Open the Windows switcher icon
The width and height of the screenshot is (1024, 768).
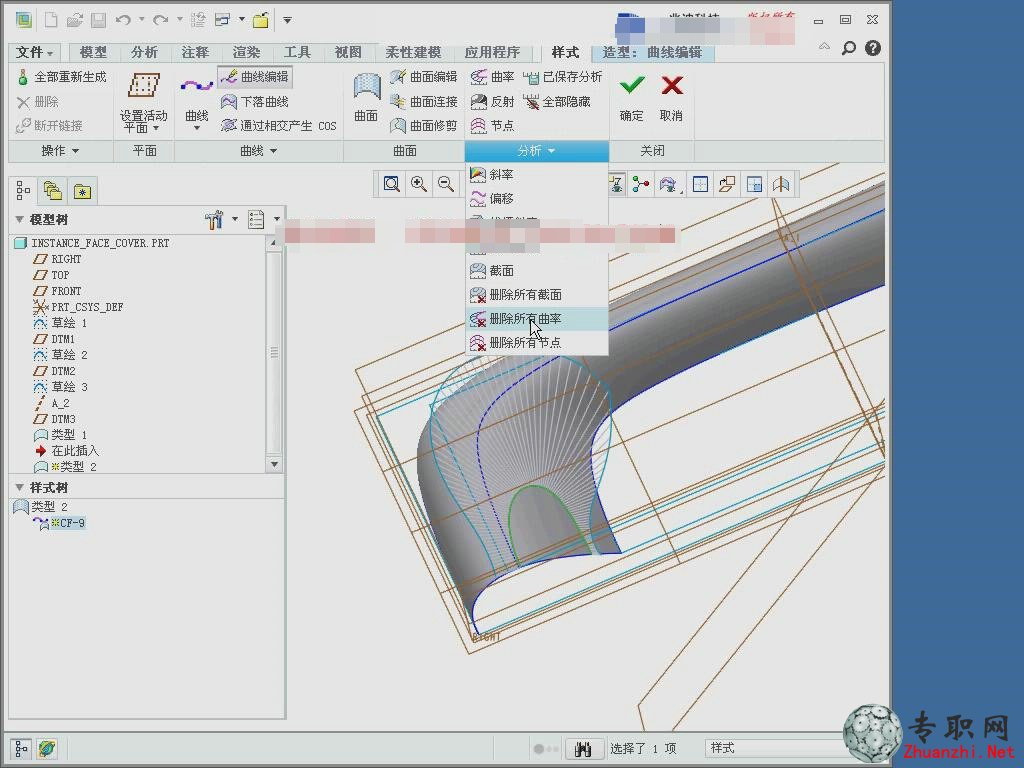(x=223, y=20)
